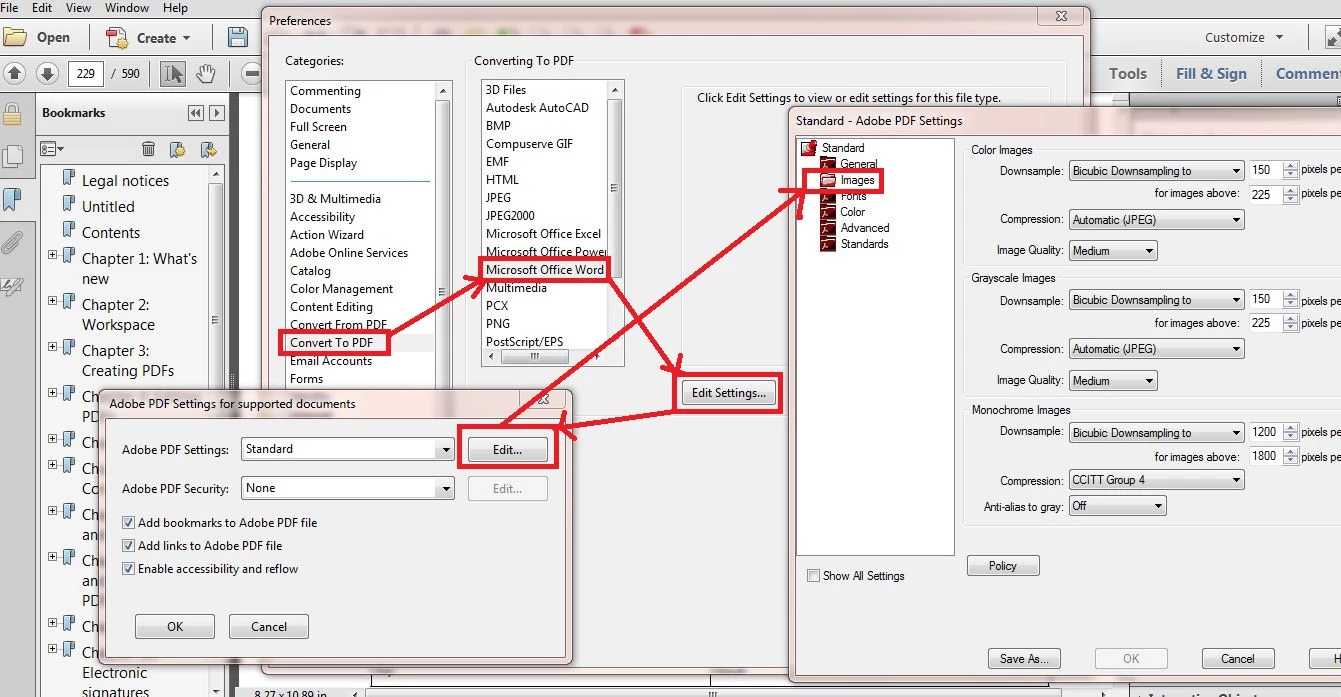Screen dimensions: 1341x697
Task: Open the View menu
Action: pyautogui.click(x=78, y=8)
